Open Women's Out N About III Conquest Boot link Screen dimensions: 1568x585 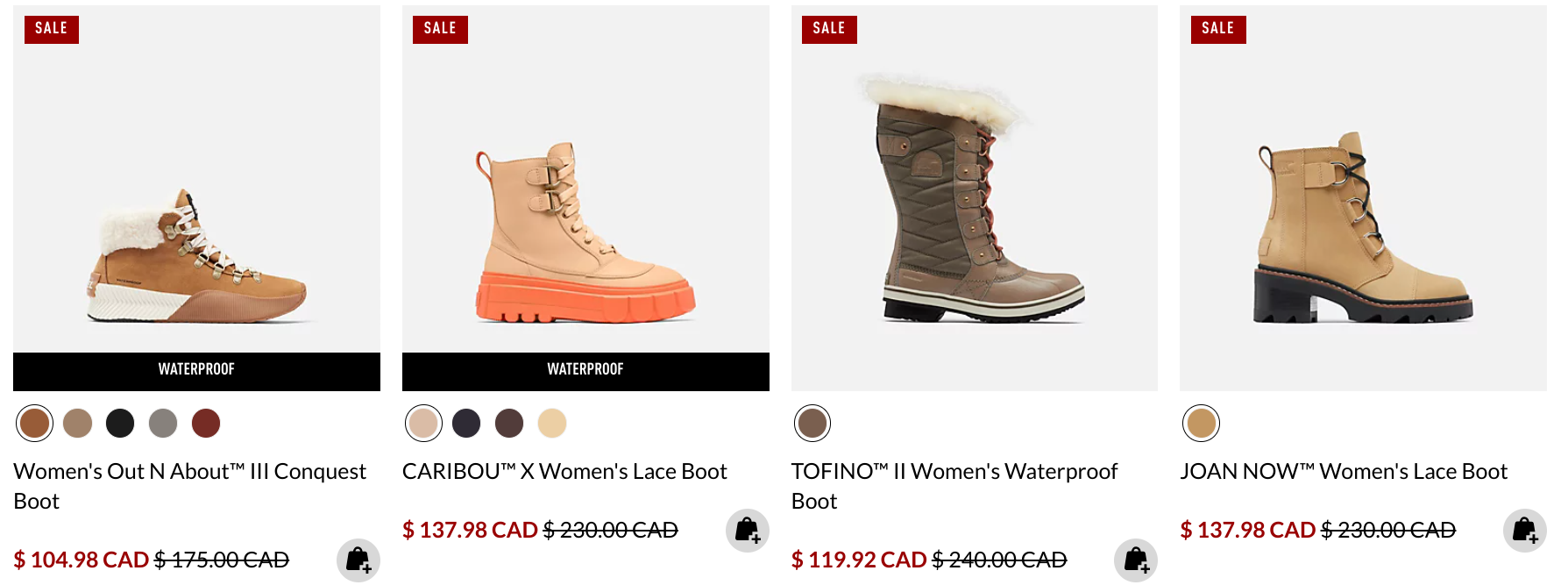(x=189, y=486)
